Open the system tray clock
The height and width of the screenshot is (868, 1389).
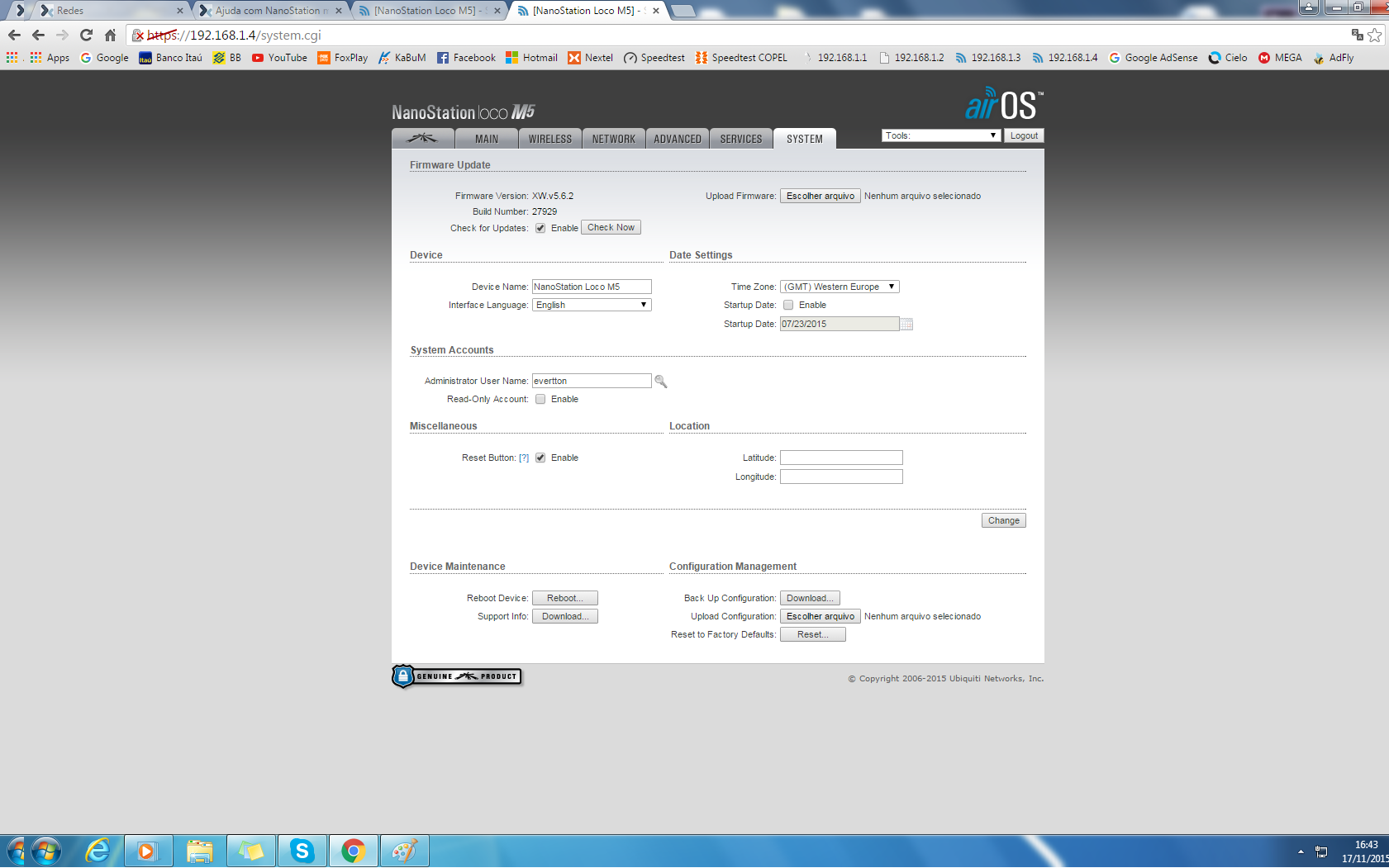pyautogui.click(x=1364, y=851)
